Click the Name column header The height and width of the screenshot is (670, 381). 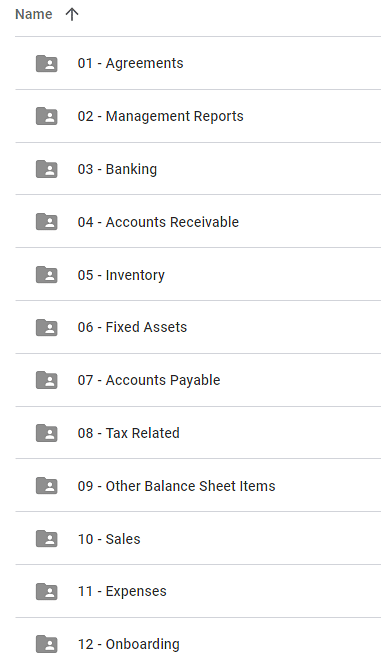pyautogui.click(x=34, y=14)
